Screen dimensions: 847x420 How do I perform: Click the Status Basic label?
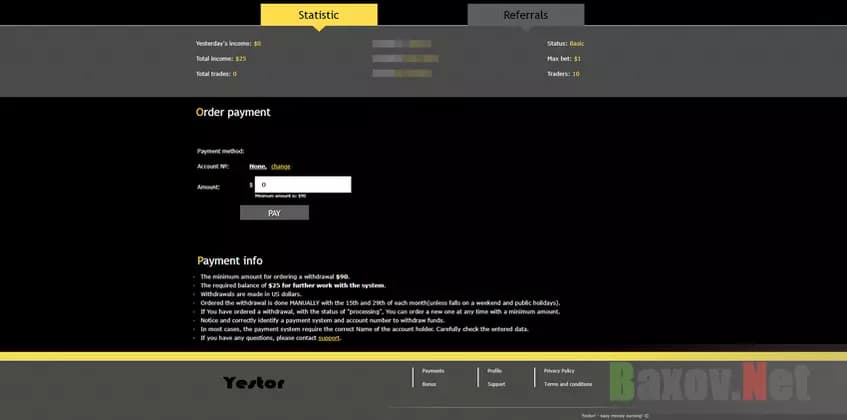tap(576, 44)
